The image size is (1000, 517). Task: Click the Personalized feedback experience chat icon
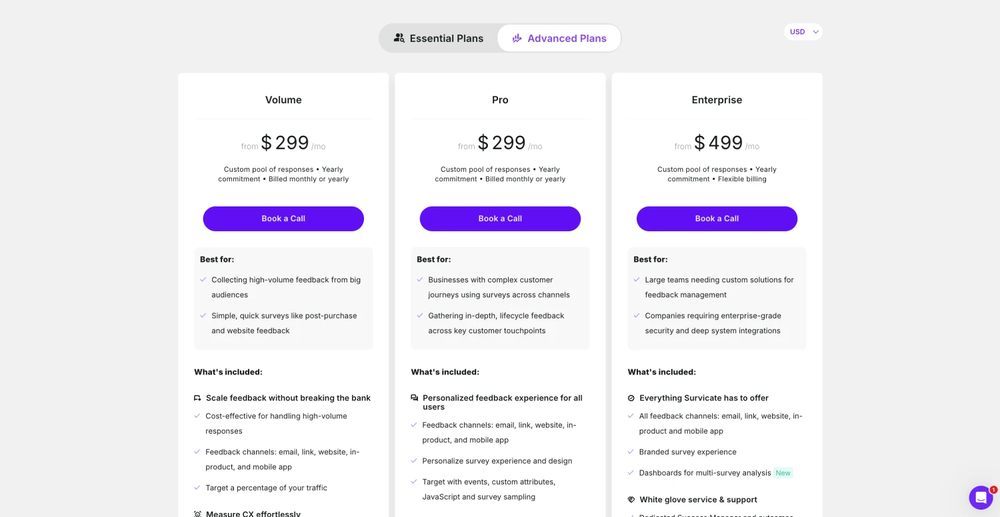point(415,398)
